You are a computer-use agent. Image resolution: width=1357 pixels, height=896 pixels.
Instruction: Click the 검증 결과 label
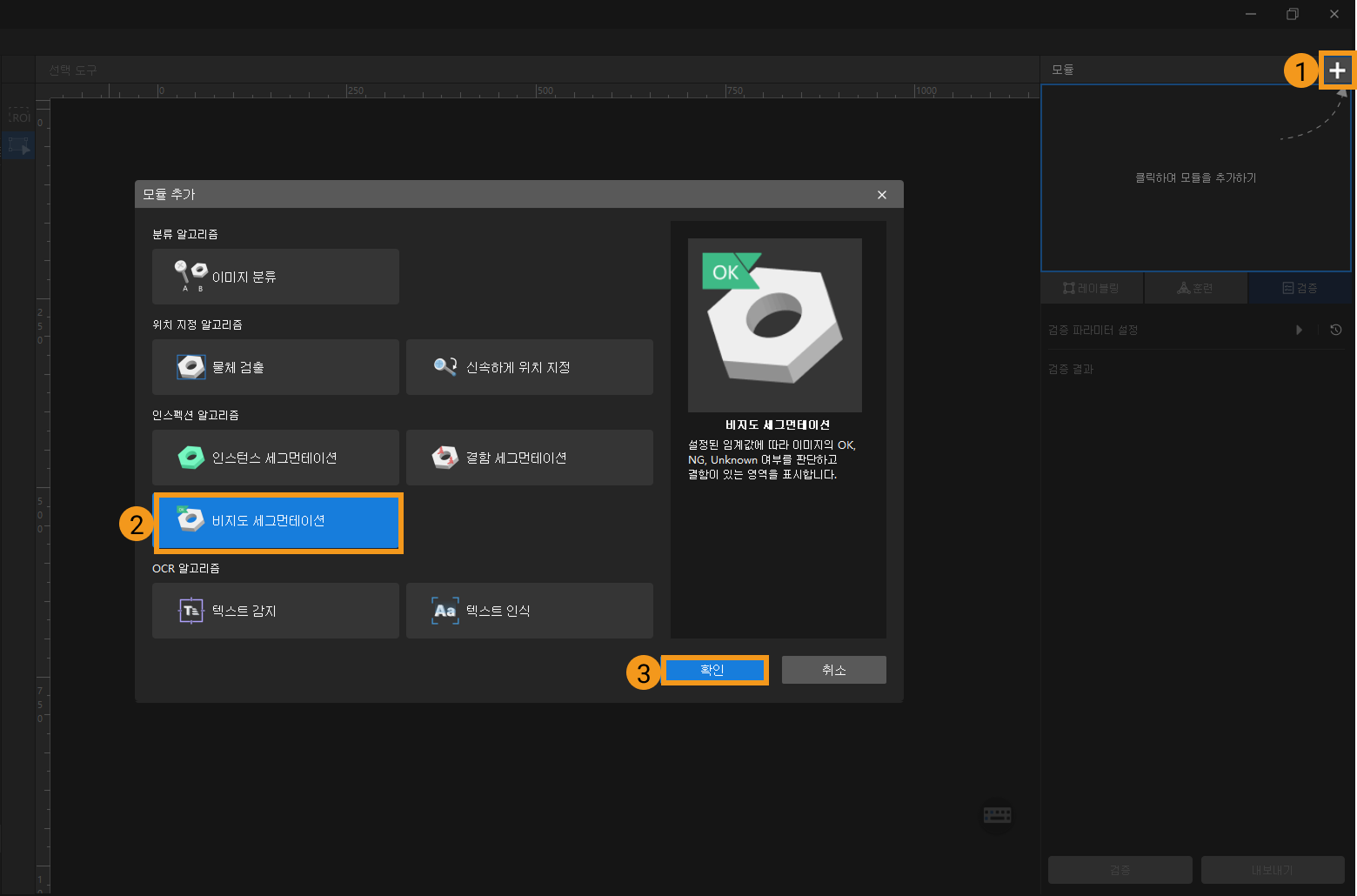[x=1071, y=369]
